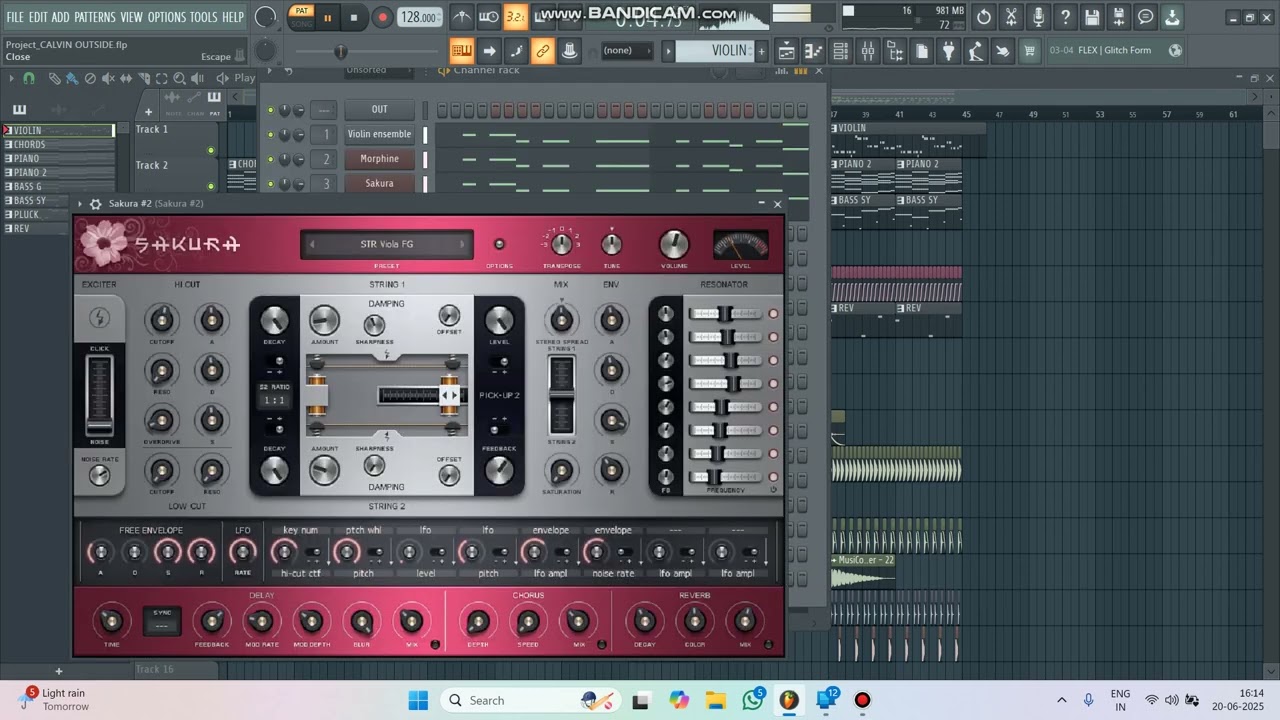Open the PATTERNS menu

(x=95, y=17)
